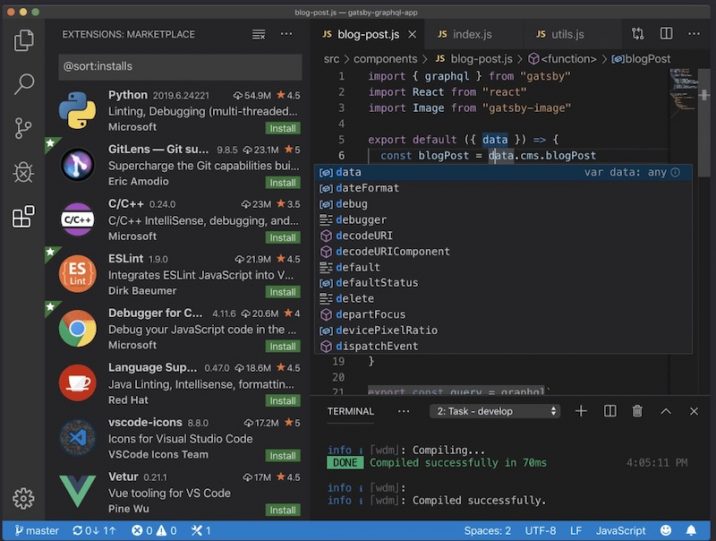The image size is (716, 541).
Task: Choose debugger keyword suggestion
Action: 503,220
